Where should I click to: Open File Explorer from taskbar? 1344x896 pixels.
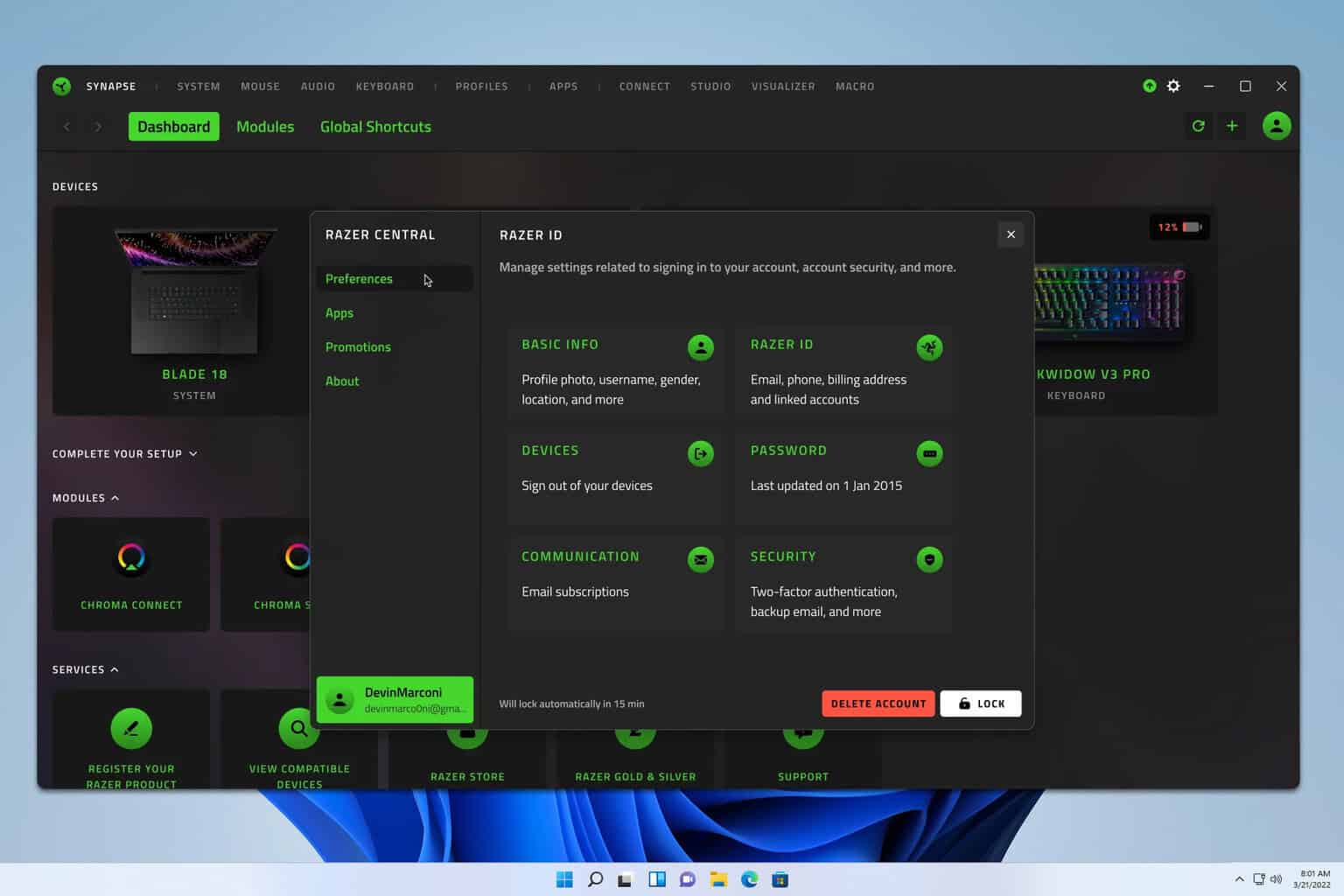[718, 879]
